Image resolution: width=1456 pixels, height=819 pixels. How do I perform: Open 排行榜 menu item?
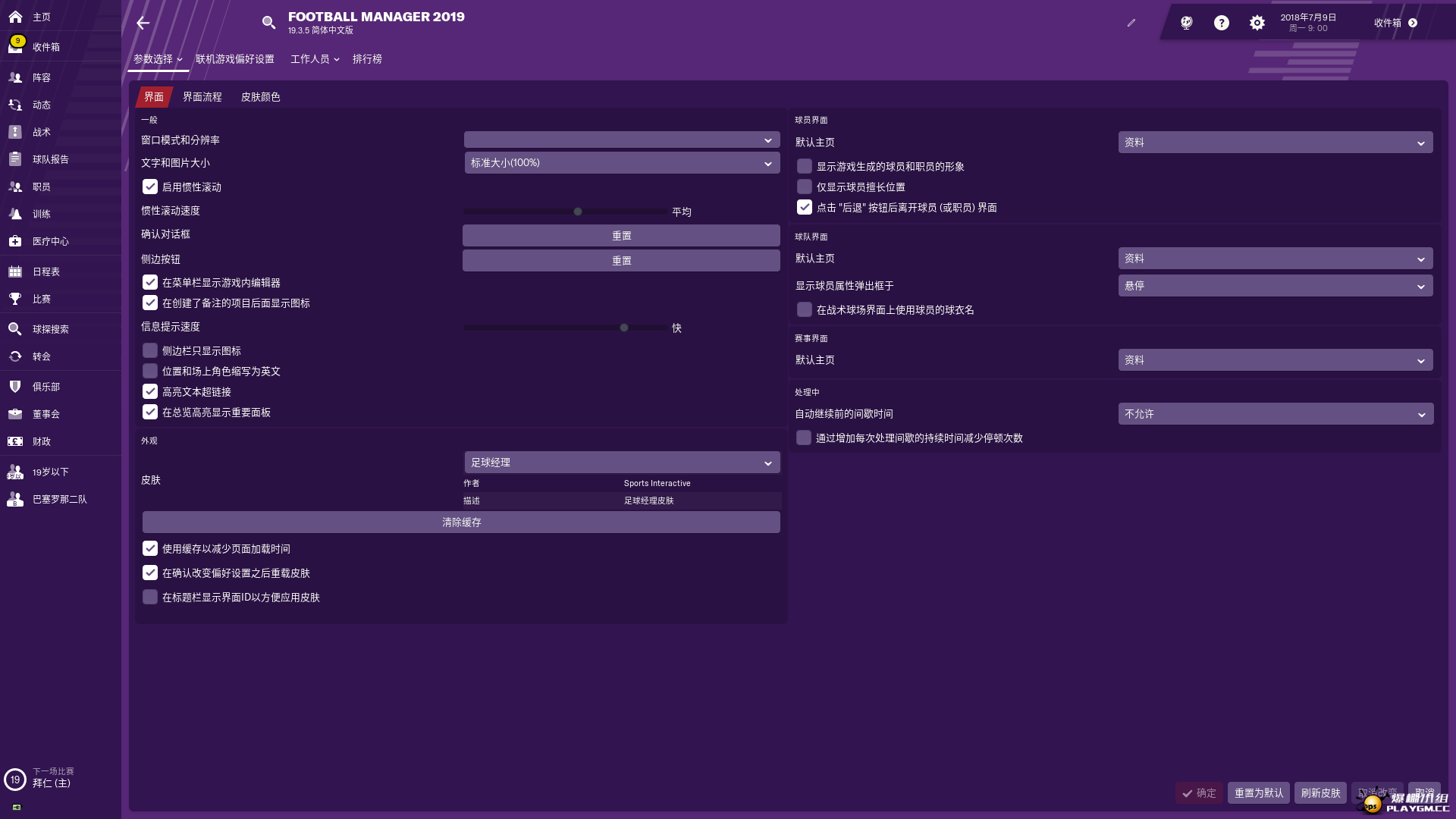pyautogui.click(x=367, y=59)
